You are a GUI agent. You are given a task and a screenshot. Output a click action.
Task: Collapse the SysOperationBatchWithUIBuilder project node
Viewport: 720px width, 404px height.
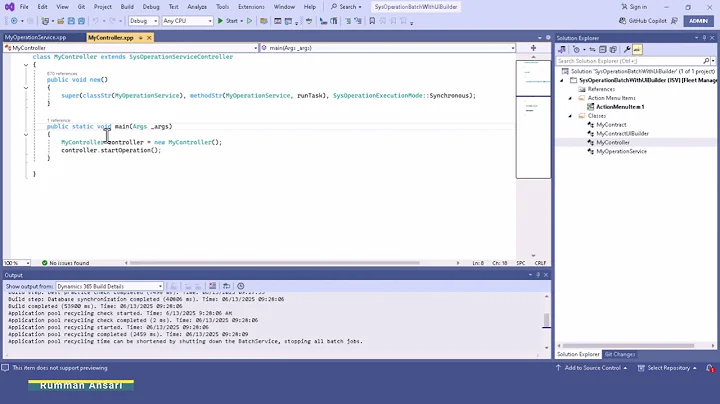tap(562, 80)
